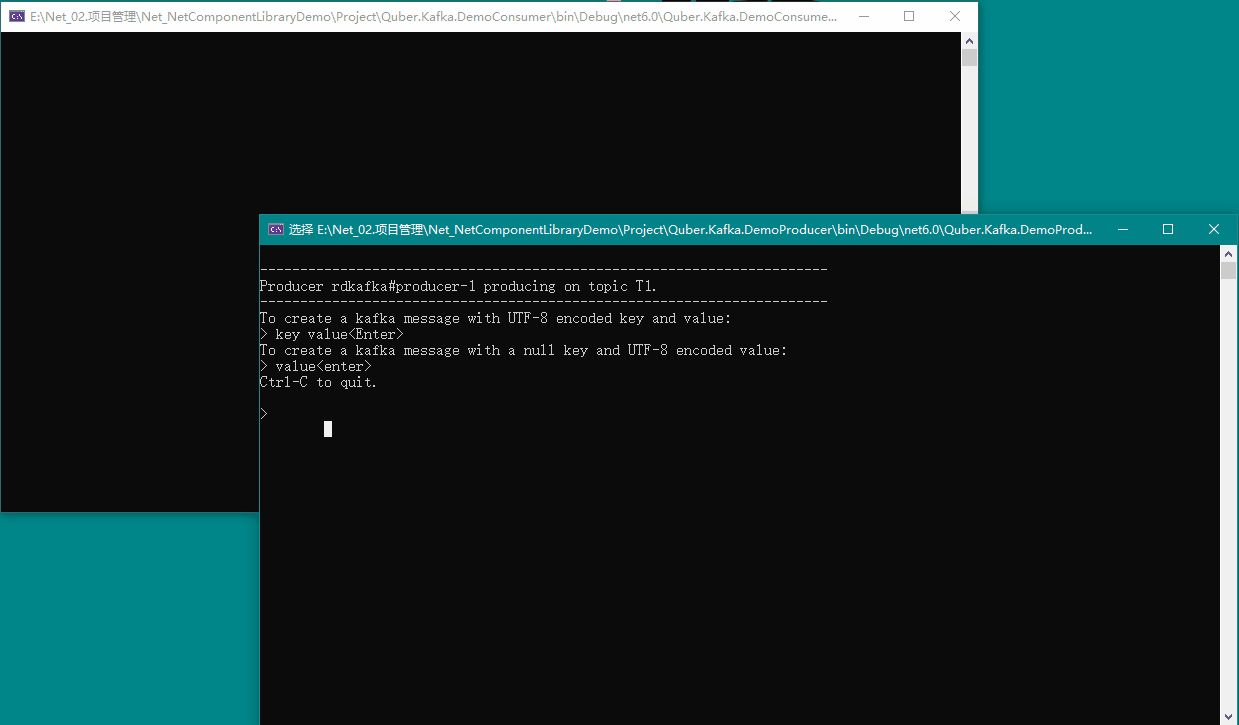The width and height of the screenshot is (1239, 725).
Task: Close the DemoProducer console window
Action: click(x=1214, y=230)
